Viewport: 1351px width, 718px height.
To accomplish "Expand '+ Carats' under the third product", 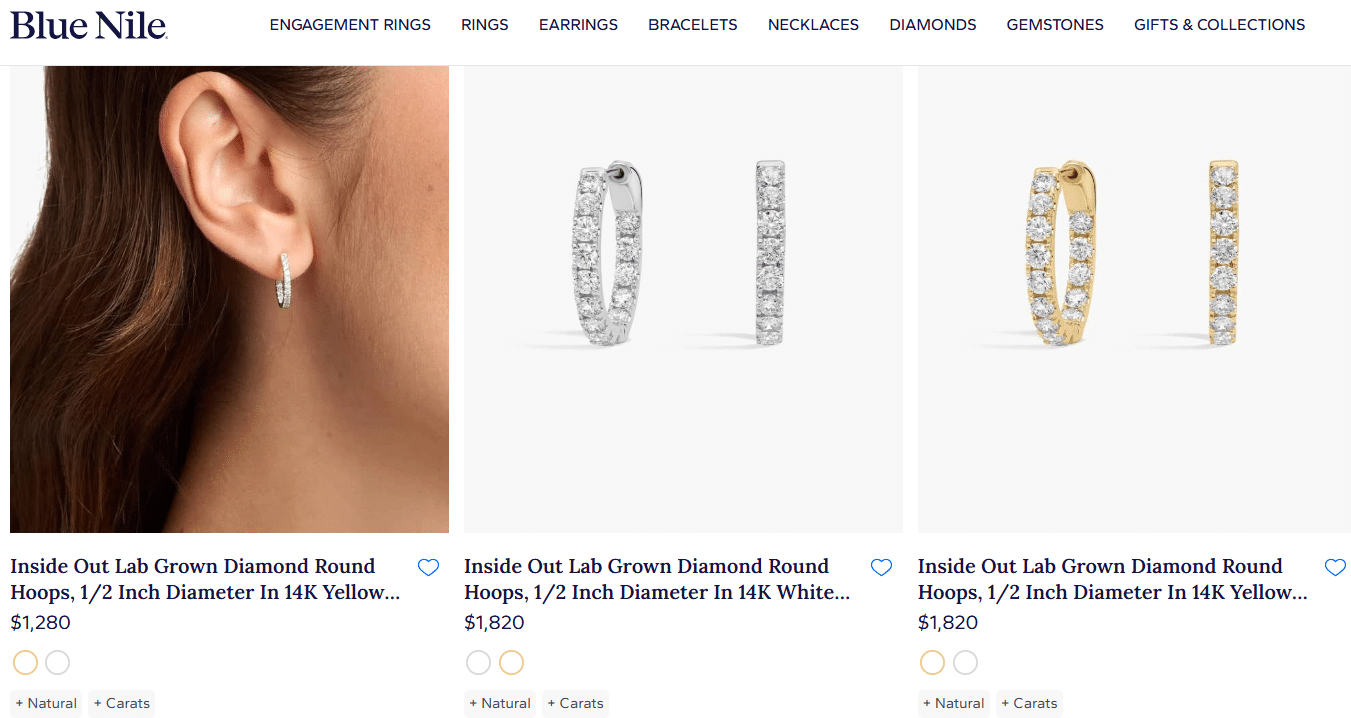I will coord(1029,703).
